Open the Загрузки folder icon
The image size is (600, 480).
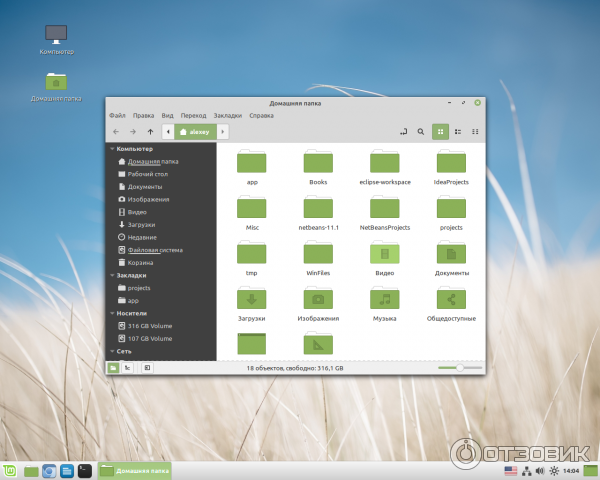point(252,298)
